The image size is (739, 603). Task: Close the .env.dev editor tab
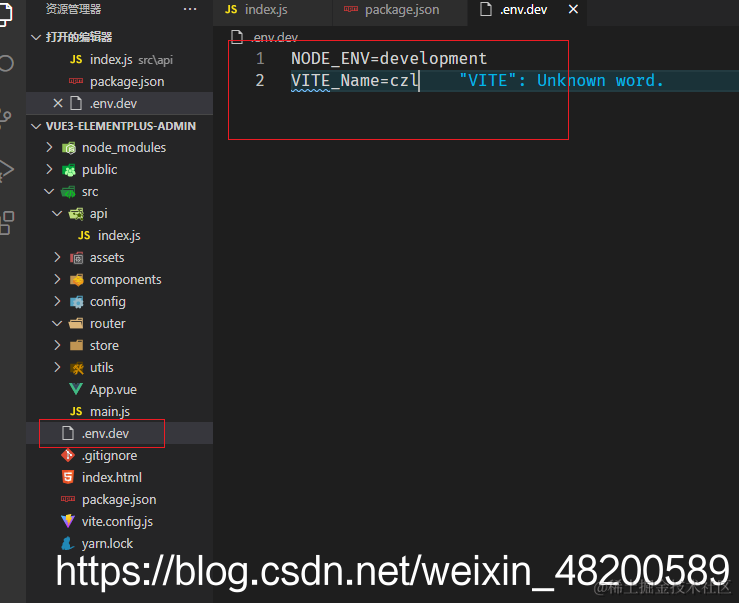click(573, 9)
